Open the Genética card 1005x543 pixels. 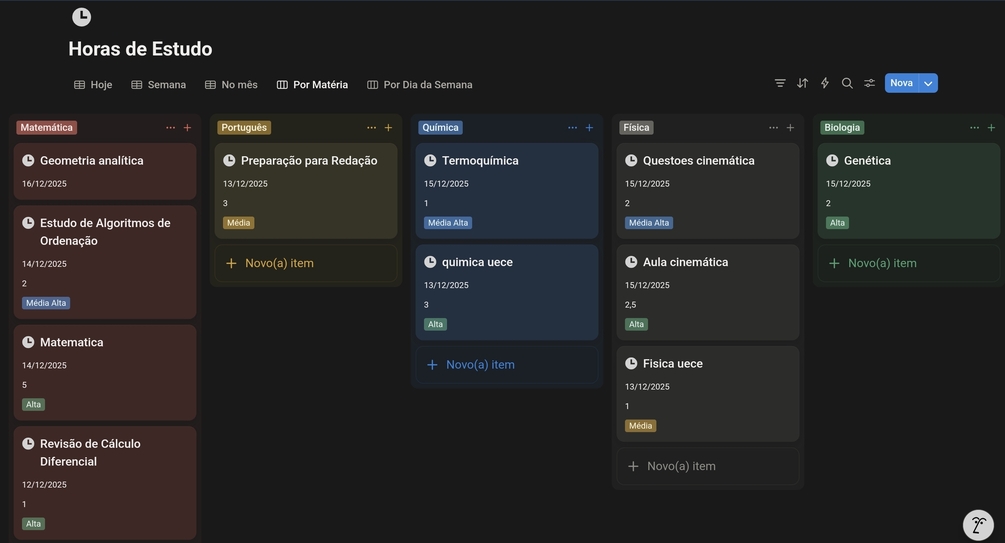point(867,160)
